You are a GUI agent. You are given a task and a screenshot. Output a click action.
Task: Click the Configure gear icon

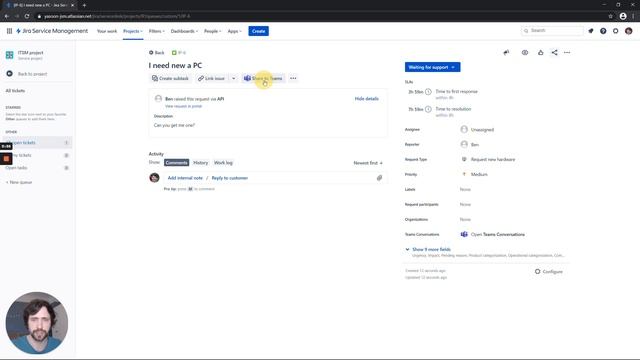[x=538, y=271]
